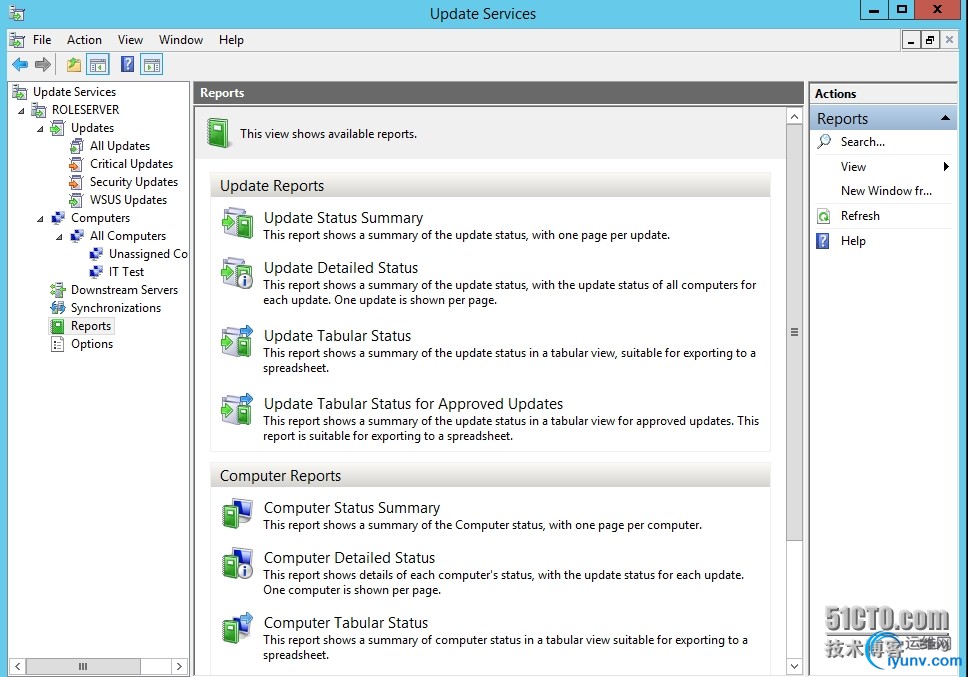This screenshot has height=677, width=968.
Task: Click the Computer Status Summary report icon
Action: (x=237, y=513)
